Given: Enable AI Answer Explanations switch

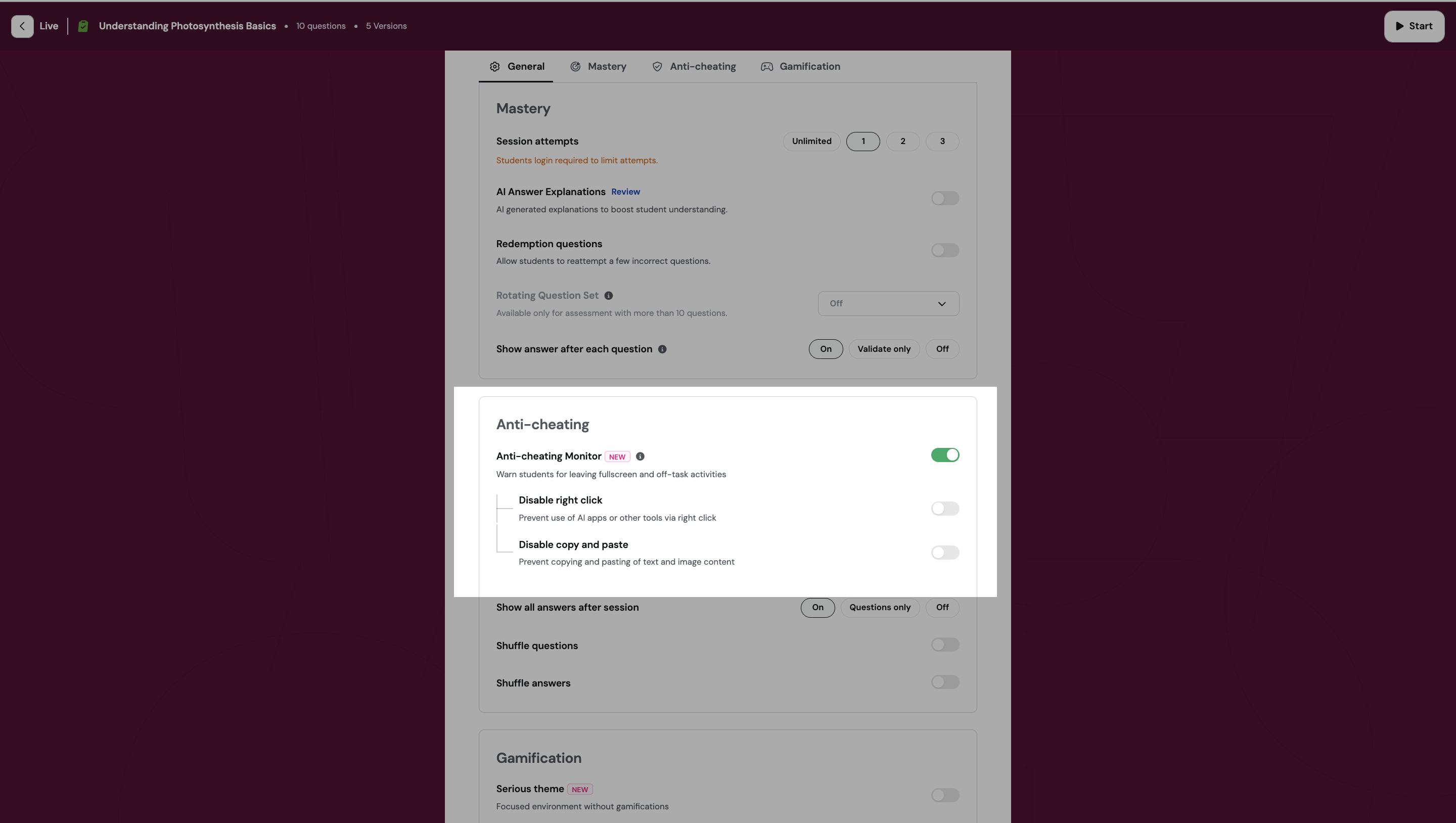Looking at the screenshot, I should 944,198.
